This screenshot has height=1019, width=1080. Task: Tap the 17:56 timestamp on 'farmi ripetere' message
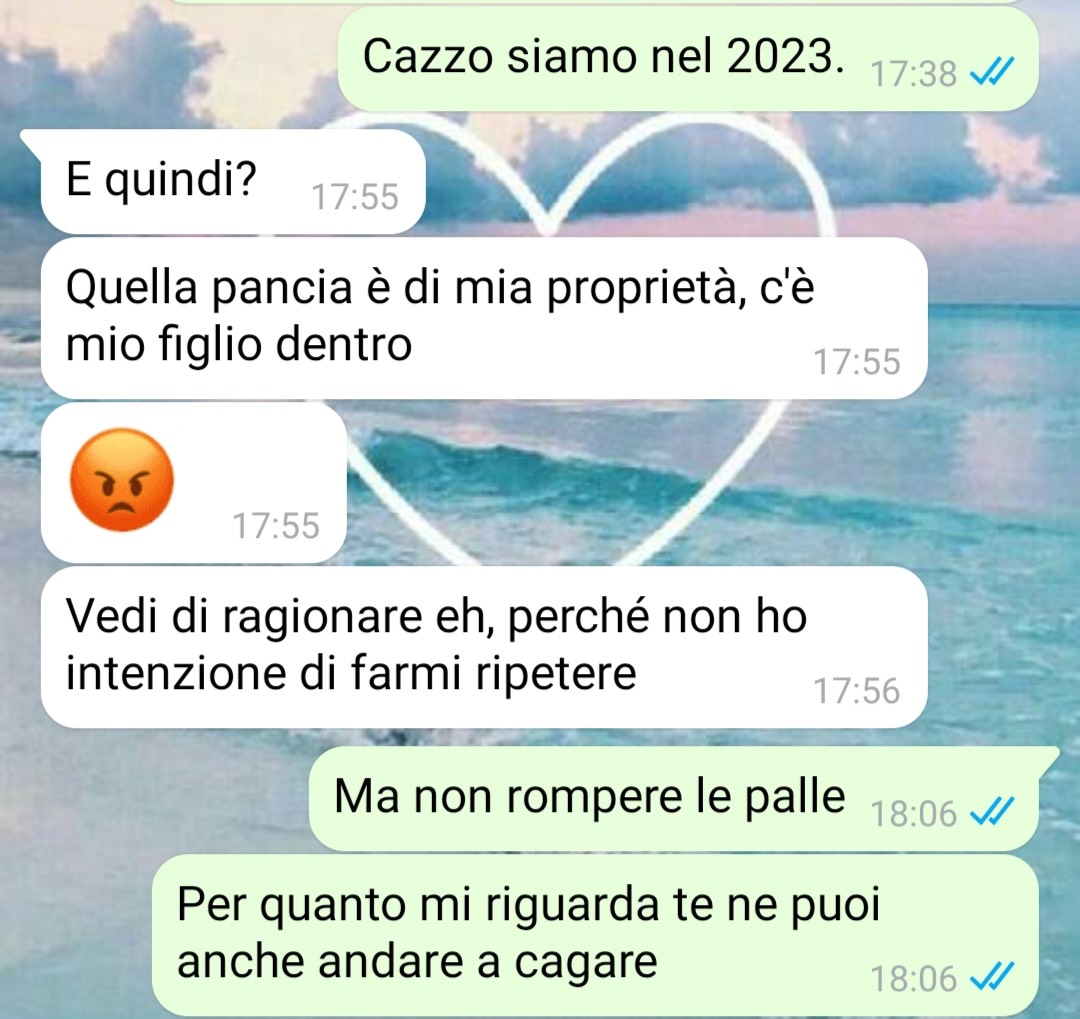(857, 691)
